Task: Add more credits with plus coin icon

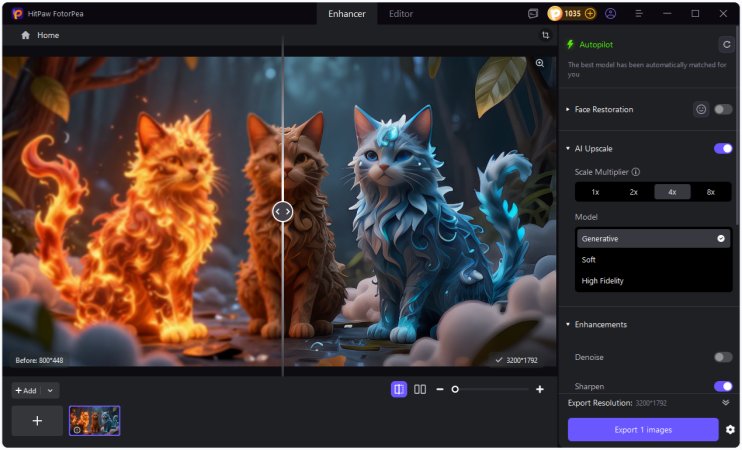Action: (590, 14)
